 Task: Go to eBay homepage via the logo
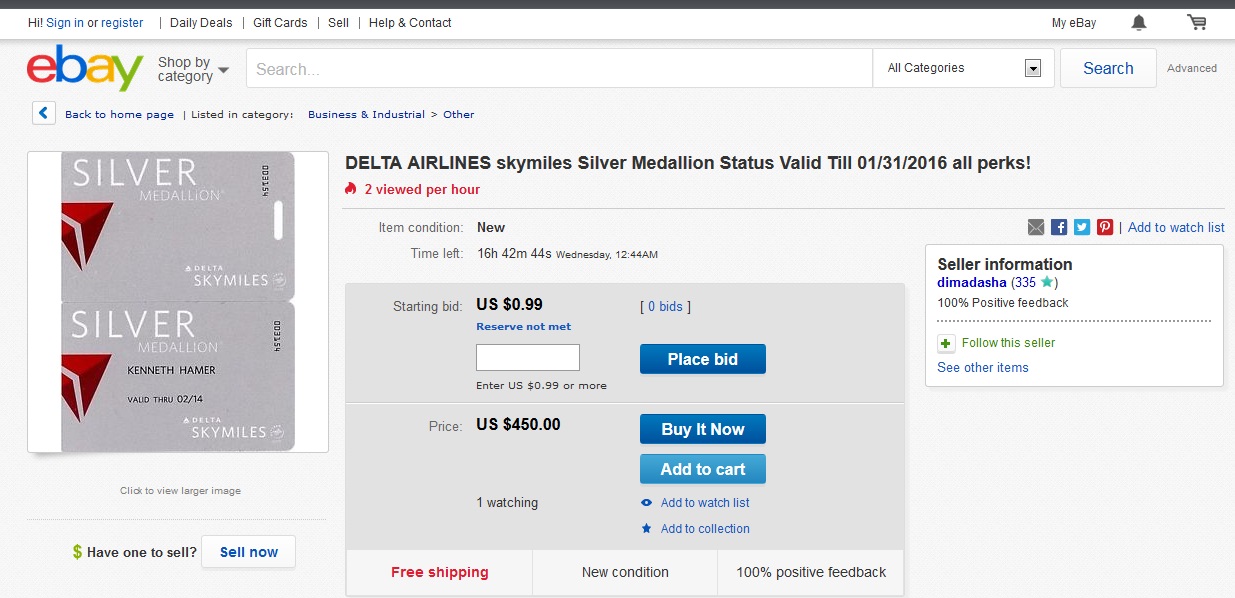[x=83, y=68]
